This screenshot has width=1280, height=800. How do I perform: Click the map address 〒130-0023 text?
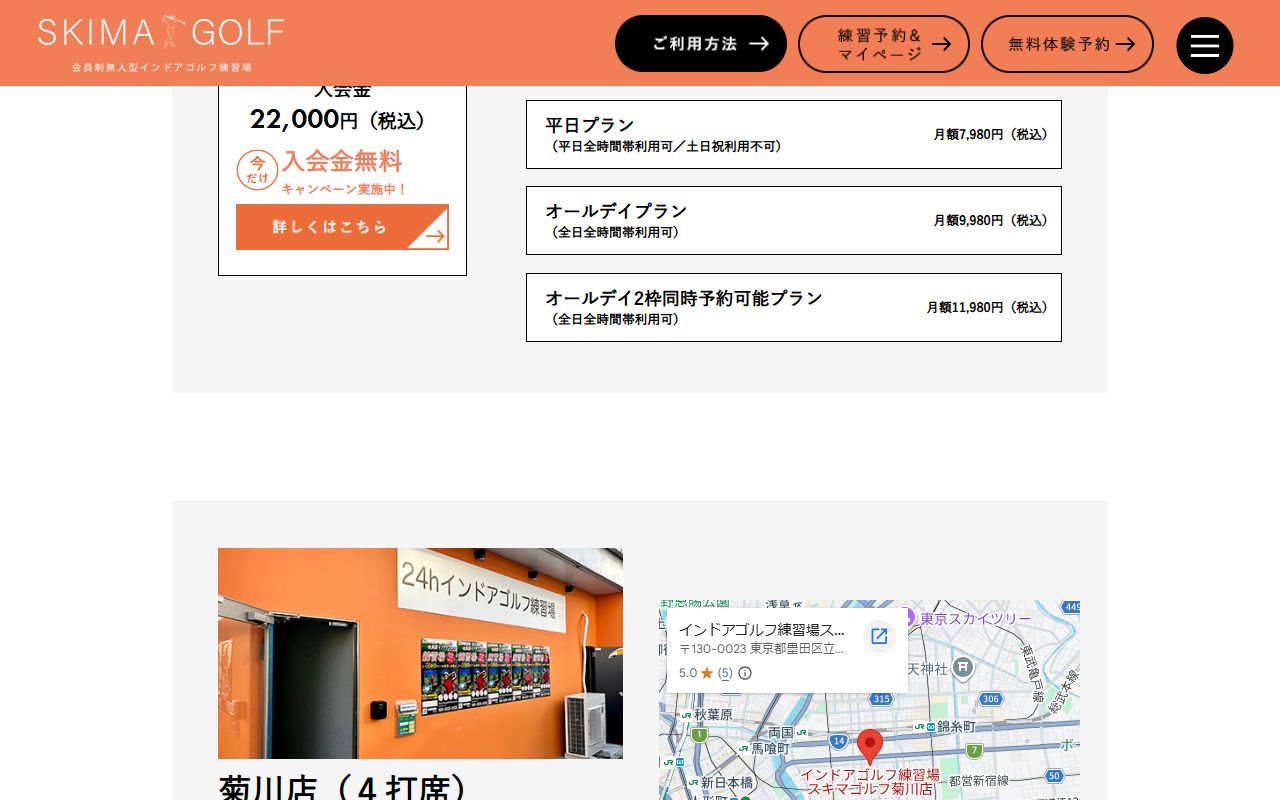[762, 649]
